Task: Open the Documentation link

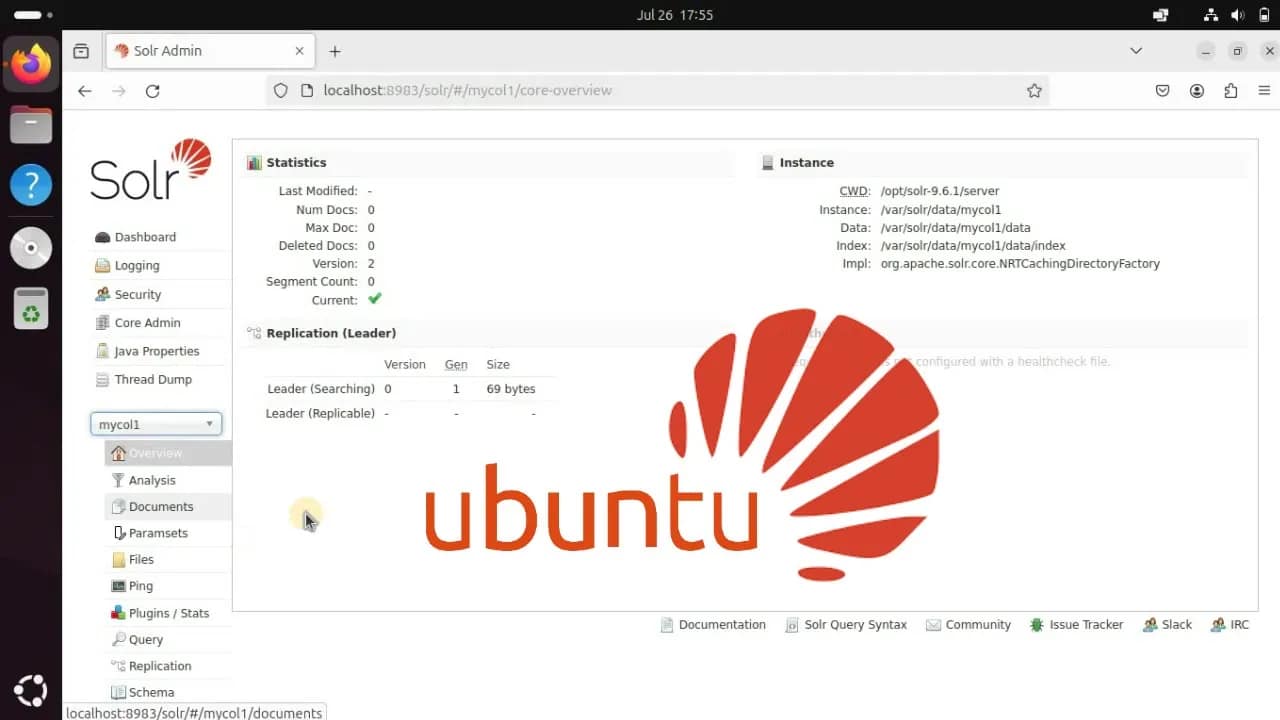Action: click(722, 624)
